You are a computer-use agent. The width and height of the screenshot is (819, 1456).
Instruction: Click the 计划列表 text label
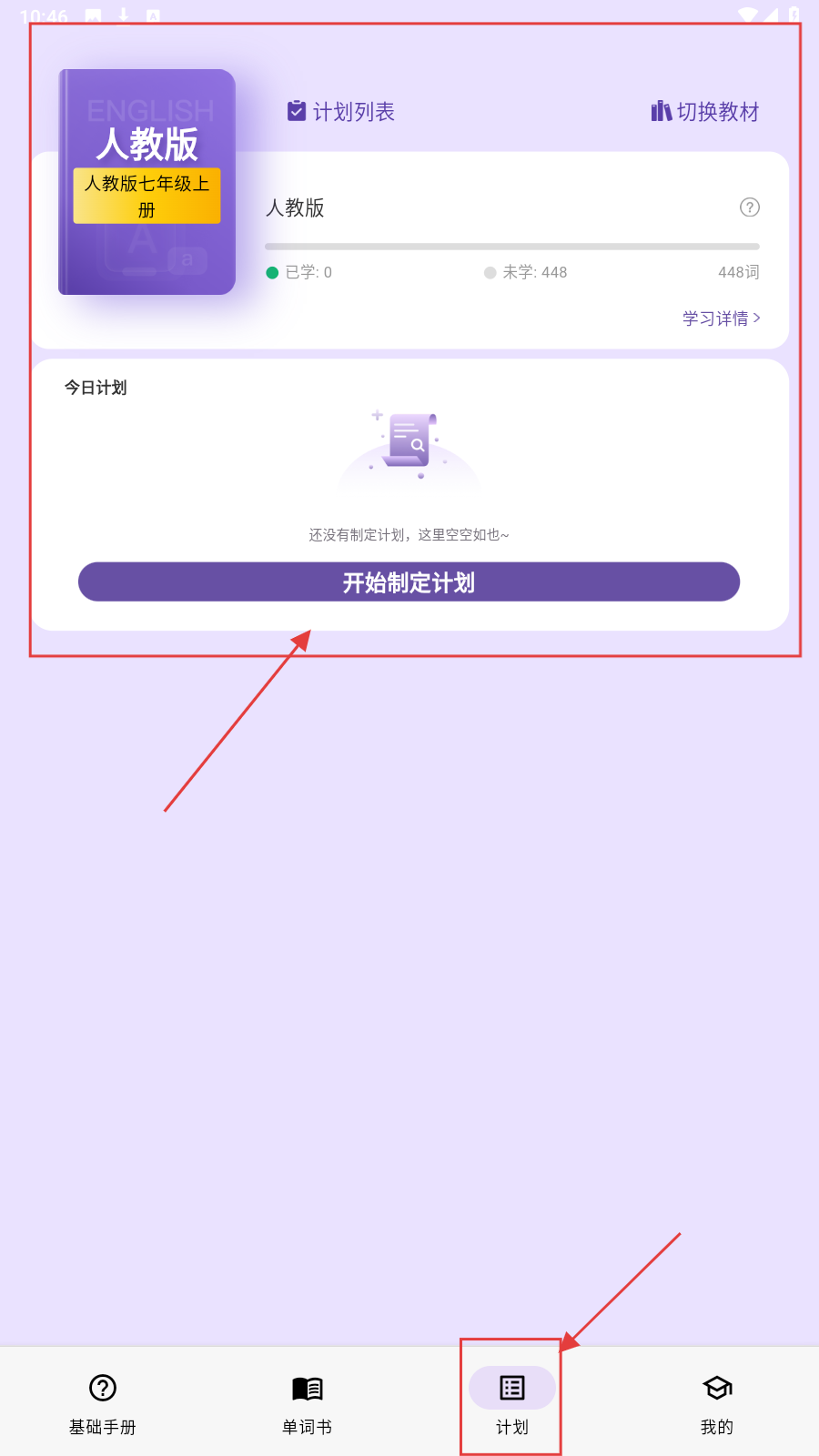coord(354,112)
